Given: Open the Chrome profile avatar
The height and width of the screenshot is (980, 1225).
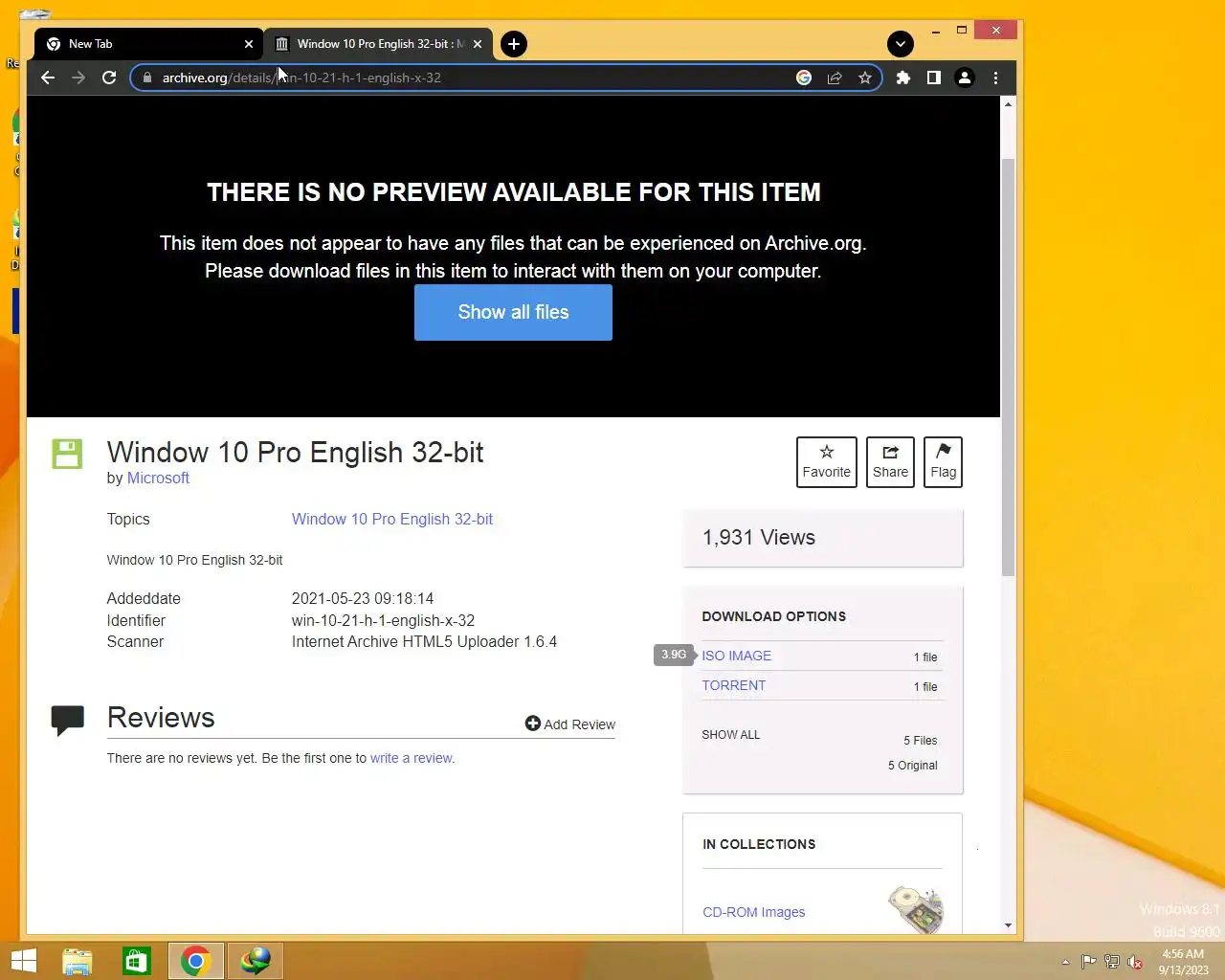Looking at the screenshot, I should click(x=965, y=78).
